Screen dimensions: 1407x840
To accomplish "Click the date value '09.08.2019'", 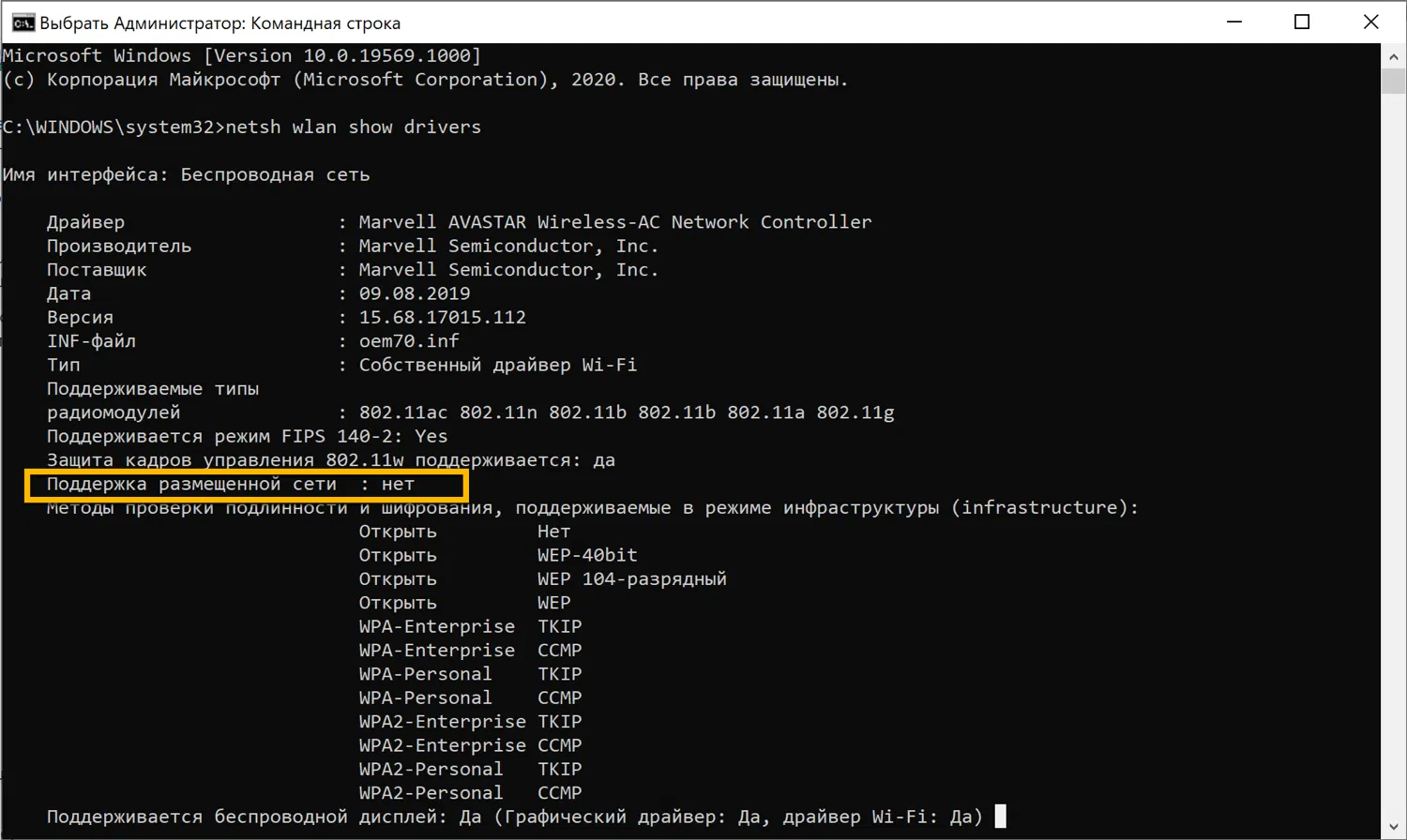I will (415, 293).
